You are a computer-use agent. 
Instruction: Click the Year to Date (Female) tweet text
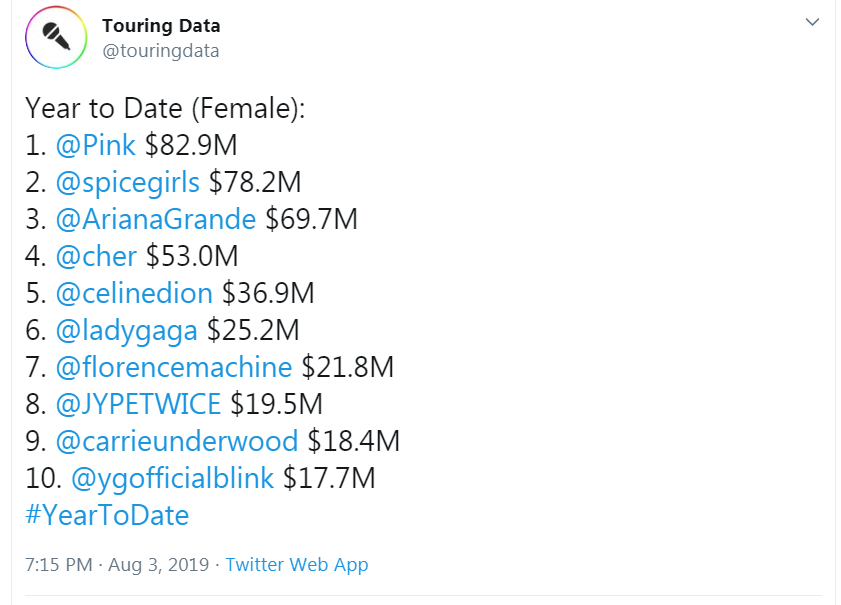[165, 108]
